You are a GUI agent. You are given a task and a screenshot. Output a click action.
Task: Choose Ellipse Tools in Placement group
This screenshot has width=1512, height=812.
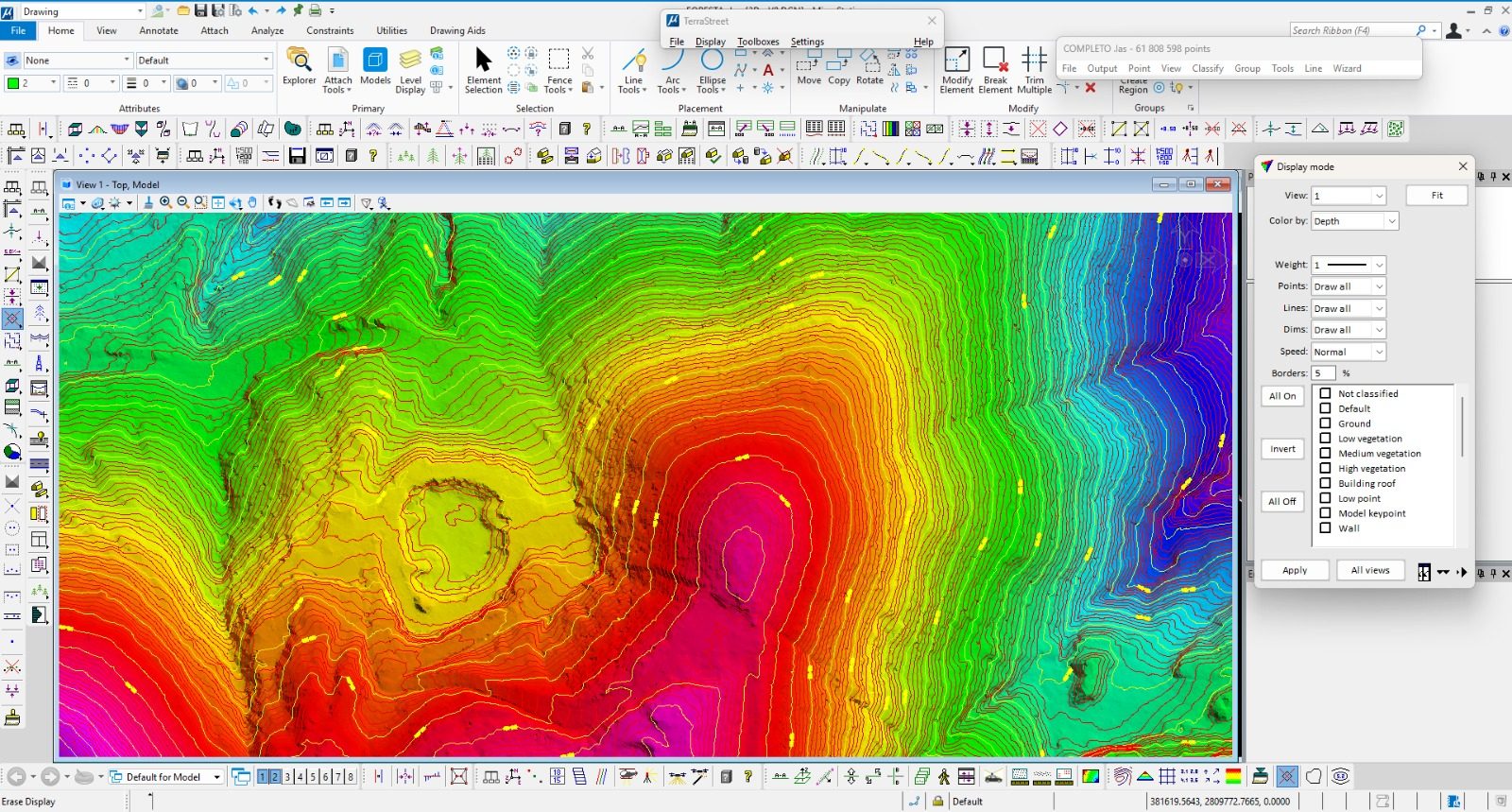[712, 71]
